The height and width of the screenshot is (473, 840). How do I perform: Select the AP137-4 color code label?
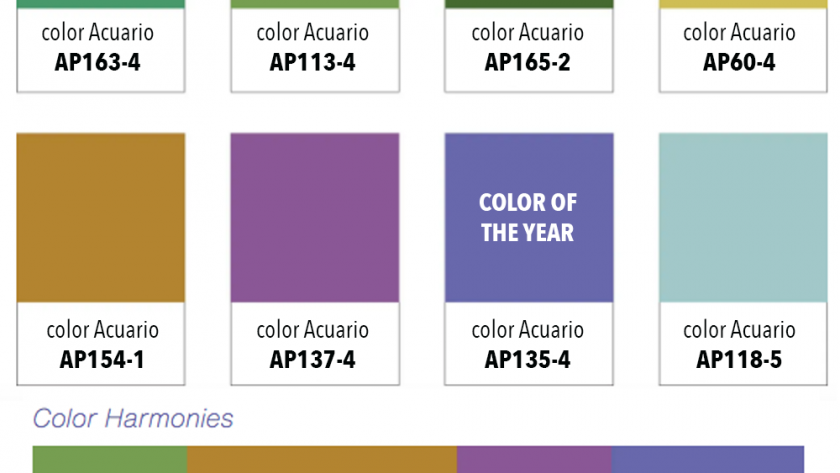(x=313, y=360)
